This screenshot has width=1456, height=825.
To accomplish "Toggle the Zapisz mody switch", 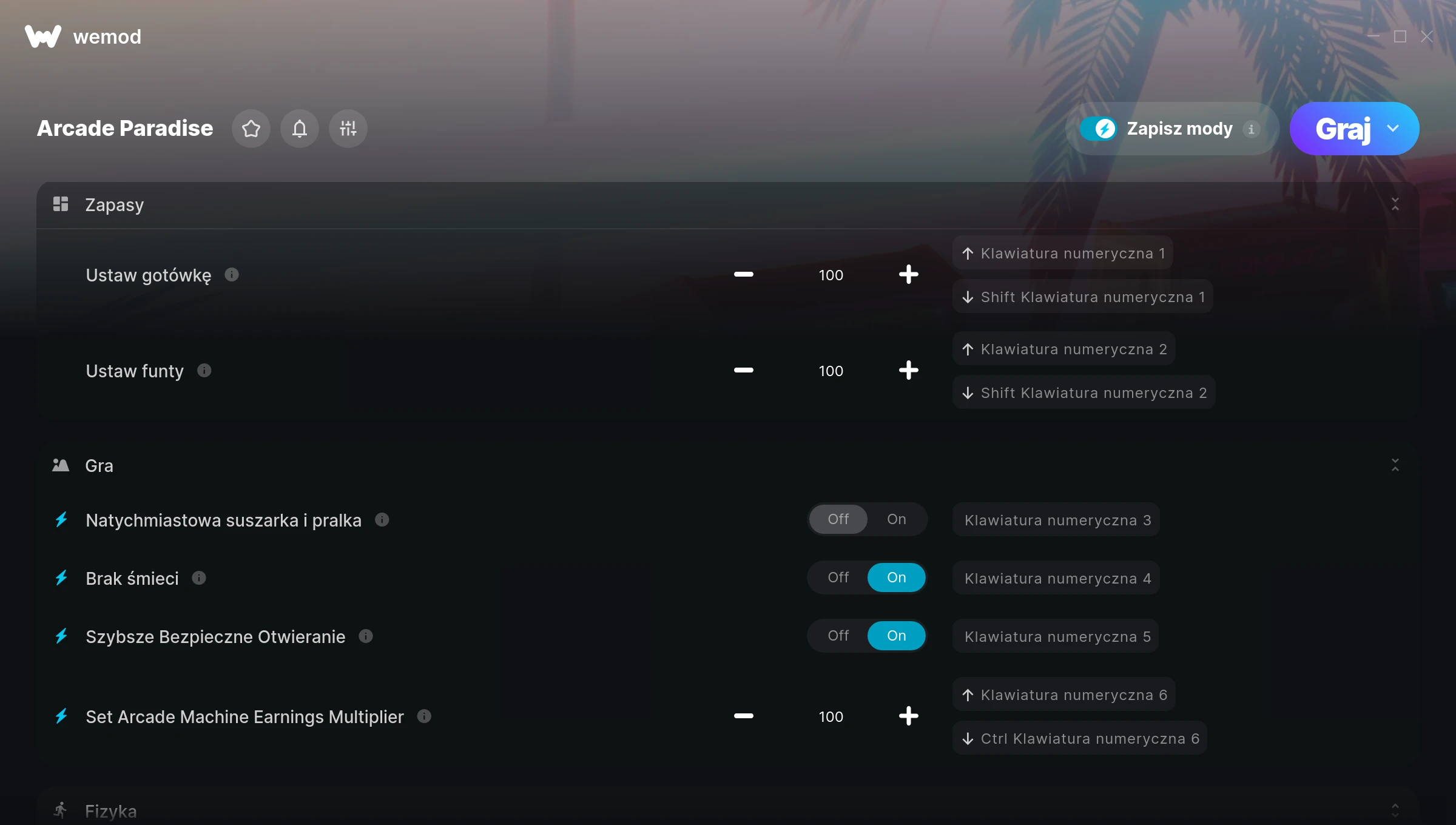I will pos(1098,129).
